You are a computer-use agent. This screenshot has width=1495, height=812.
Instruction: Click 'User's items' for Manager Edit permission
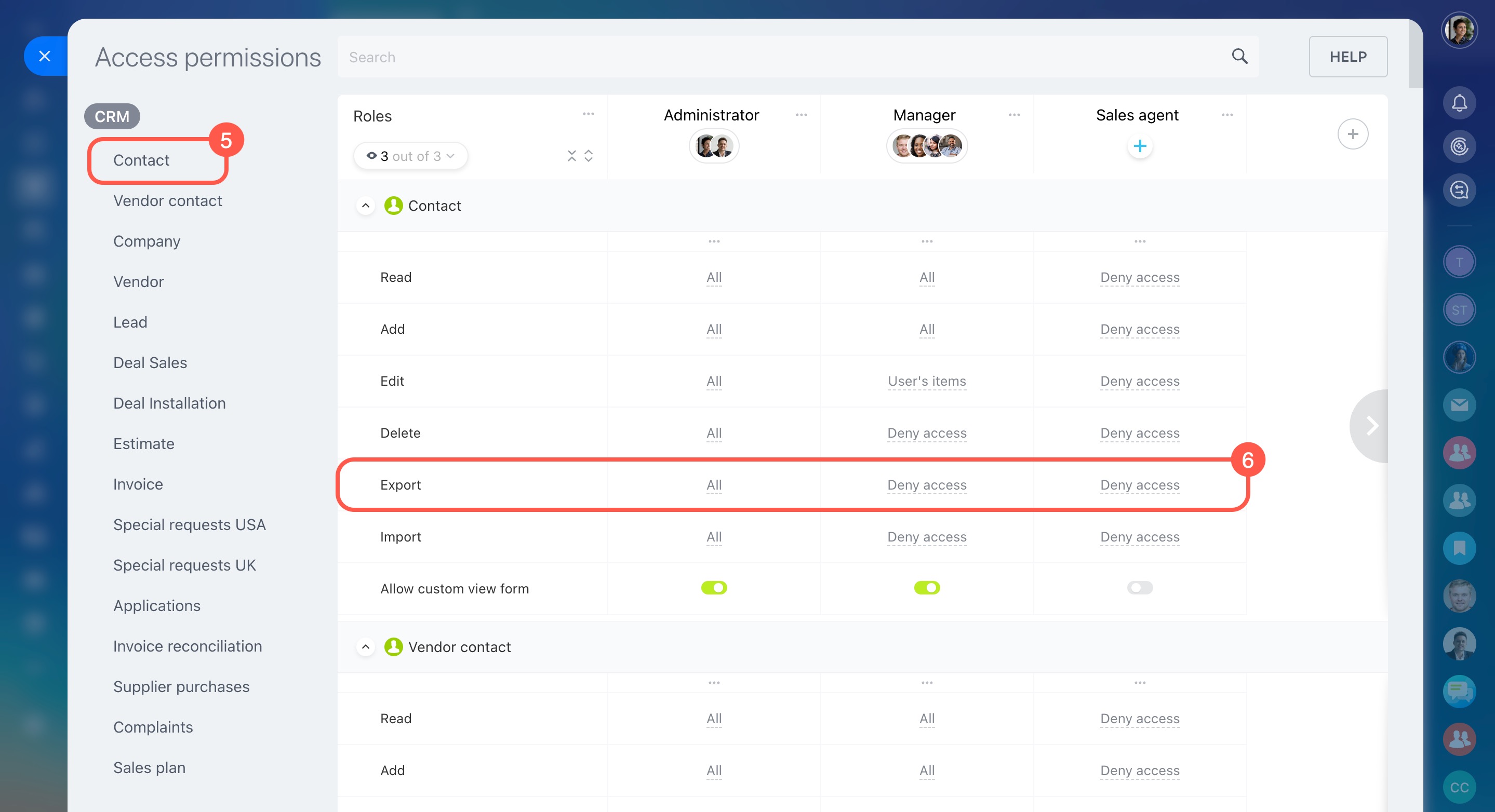click(926, 381)
